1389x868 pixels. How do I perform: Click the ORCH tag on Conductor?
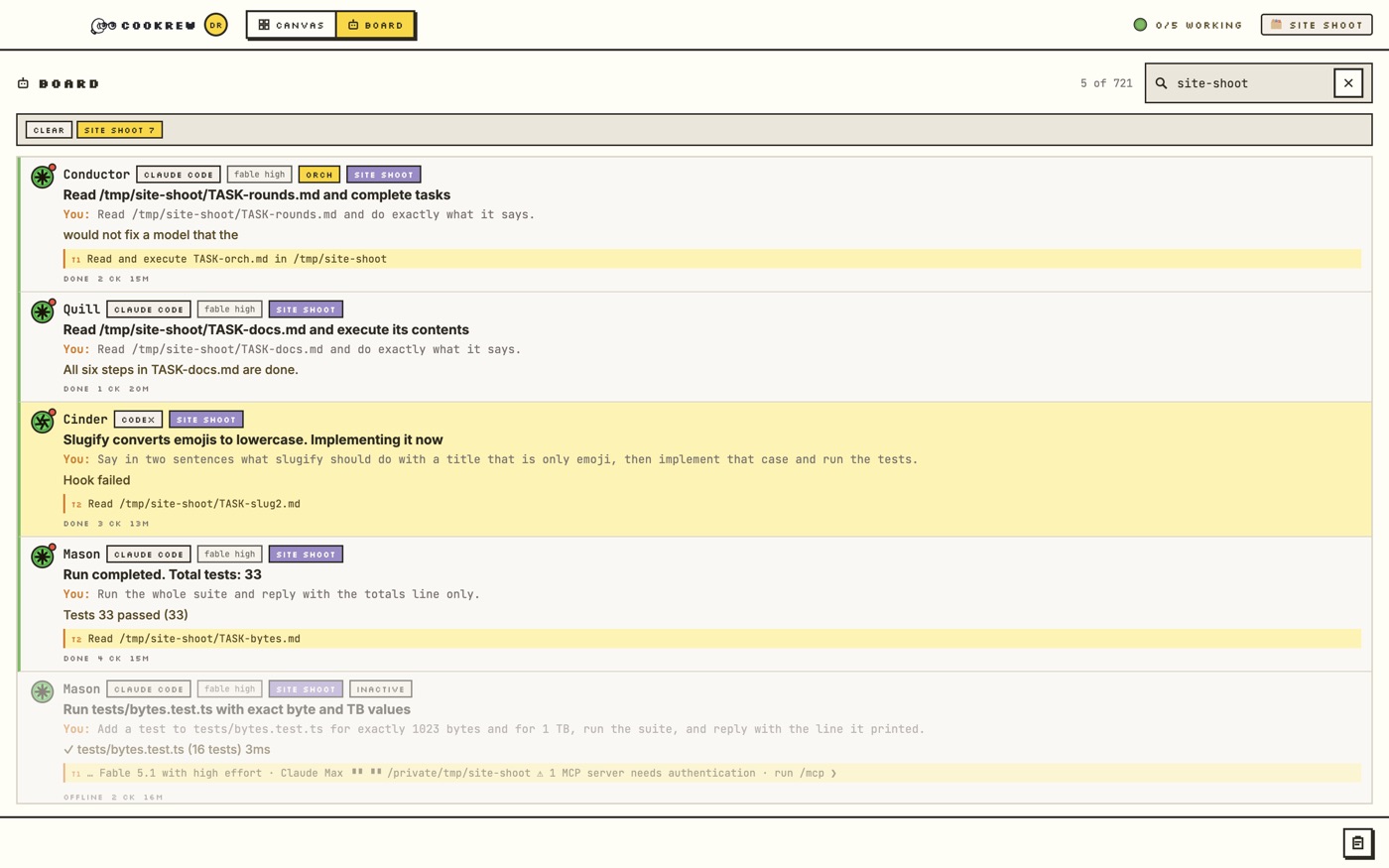pyautogui.click(x=319, y=175)
